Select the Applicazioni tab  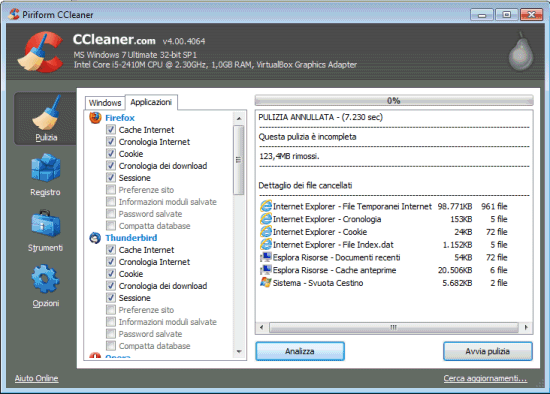(x=151, y=102)
